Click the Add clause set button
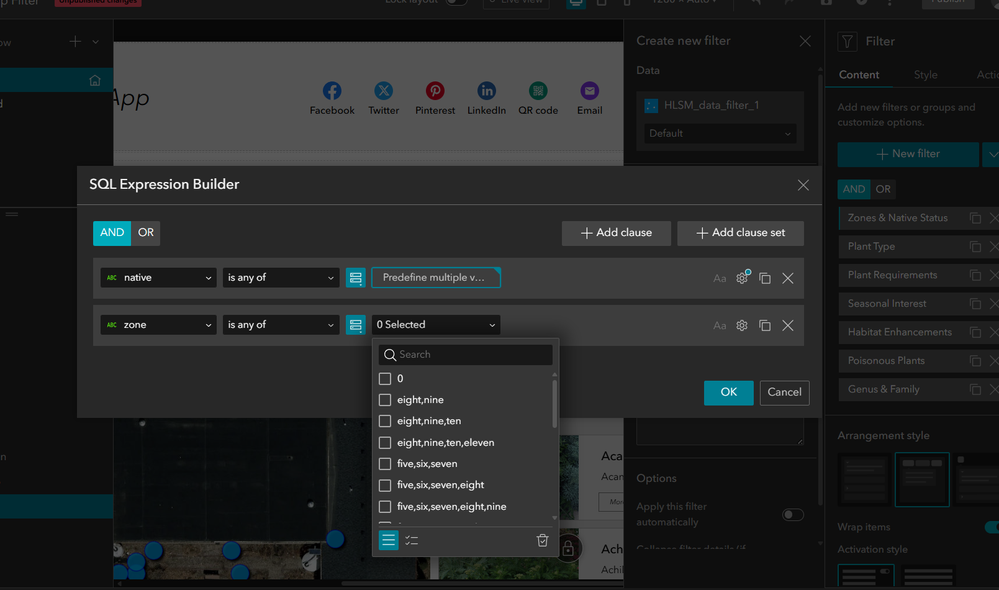 tap(740, 233)
